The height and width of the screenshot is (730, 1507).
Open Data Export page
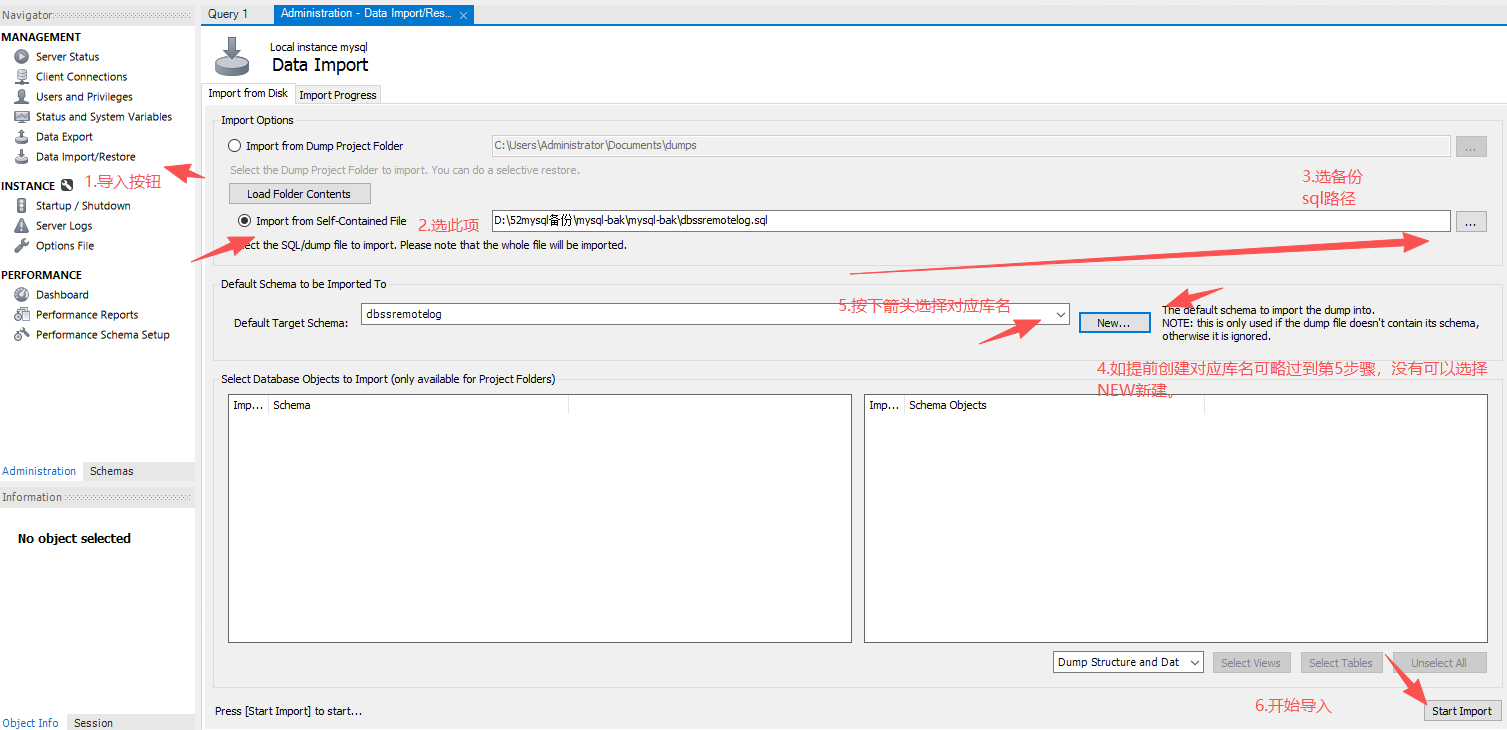click(64, 137)
